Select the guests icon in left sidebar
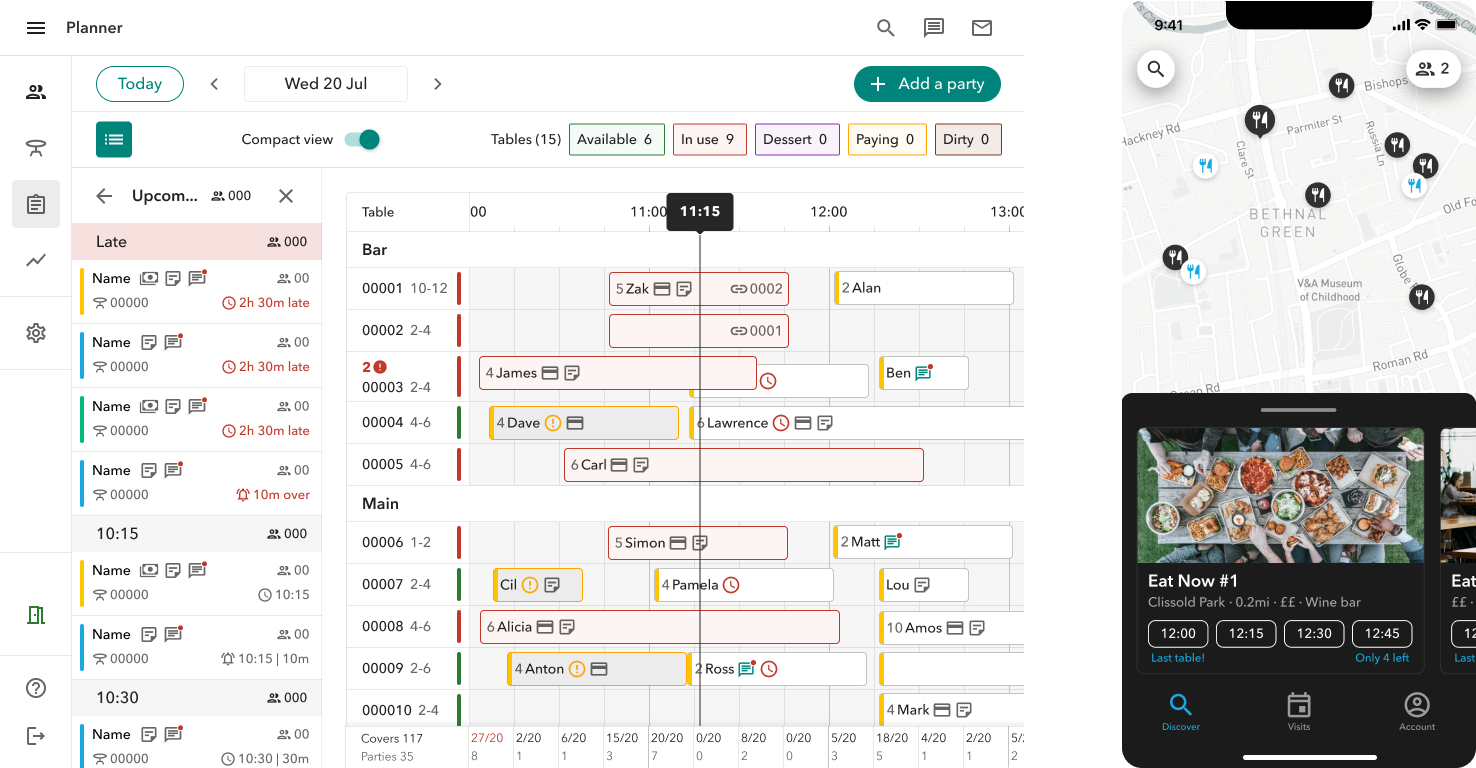This screenshot has width=1476, height=768. [x=36, y=93]
